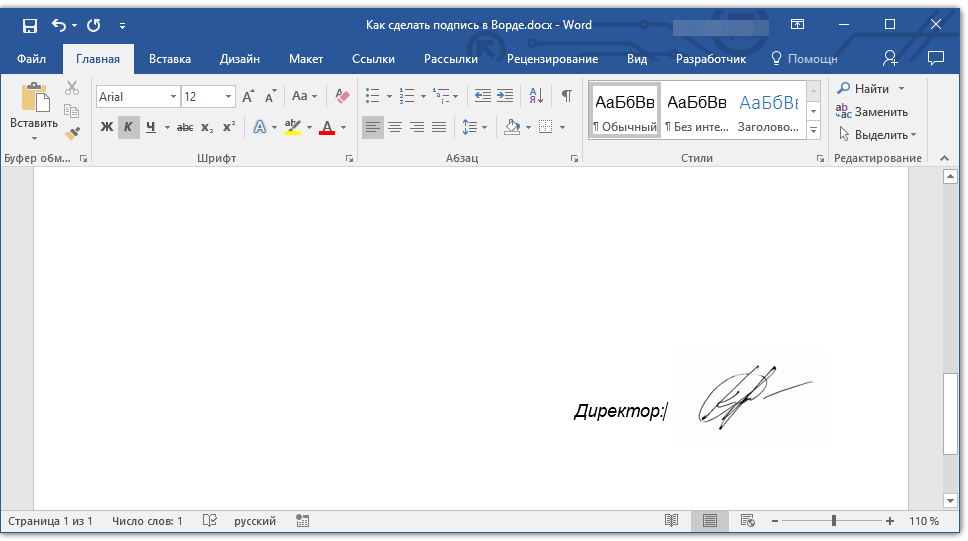Apply bulleted list icon
The height and width of the screenshot is (541, 968).
pos(373,96)
